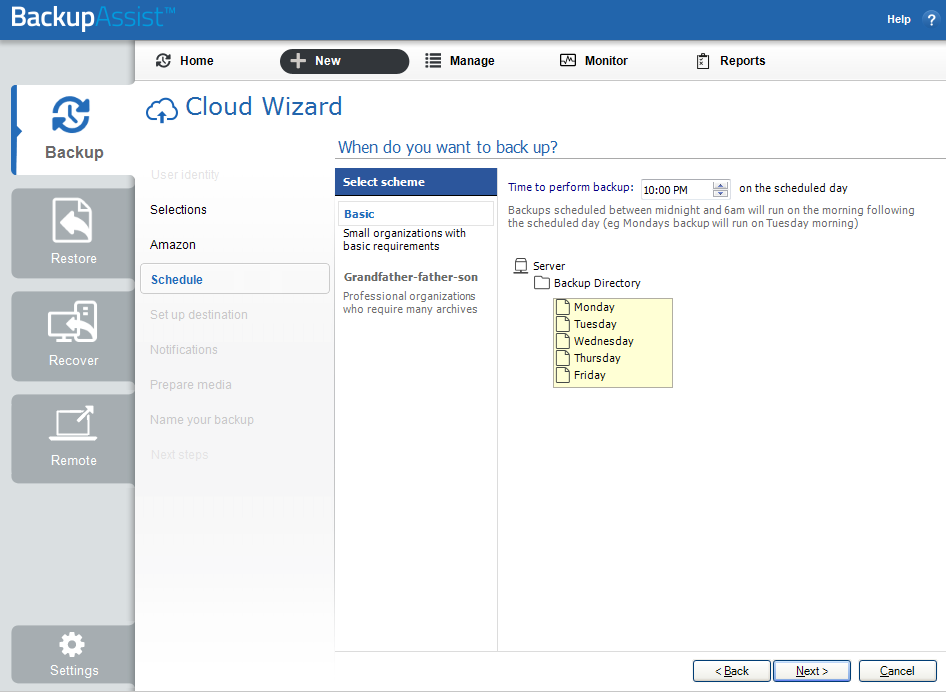Viewport: 946px width, 692px height.
Task: Click the 'Time to perform backup:' label
Action: pos(571,187)
